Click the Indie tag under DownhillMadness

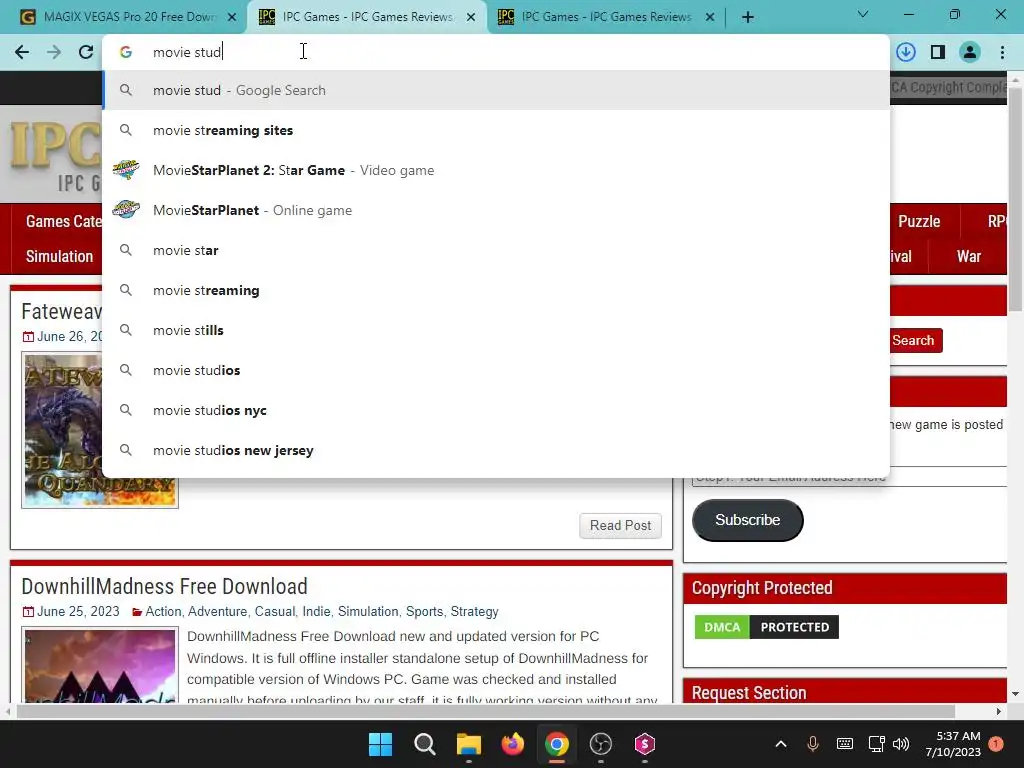[316, 611]
